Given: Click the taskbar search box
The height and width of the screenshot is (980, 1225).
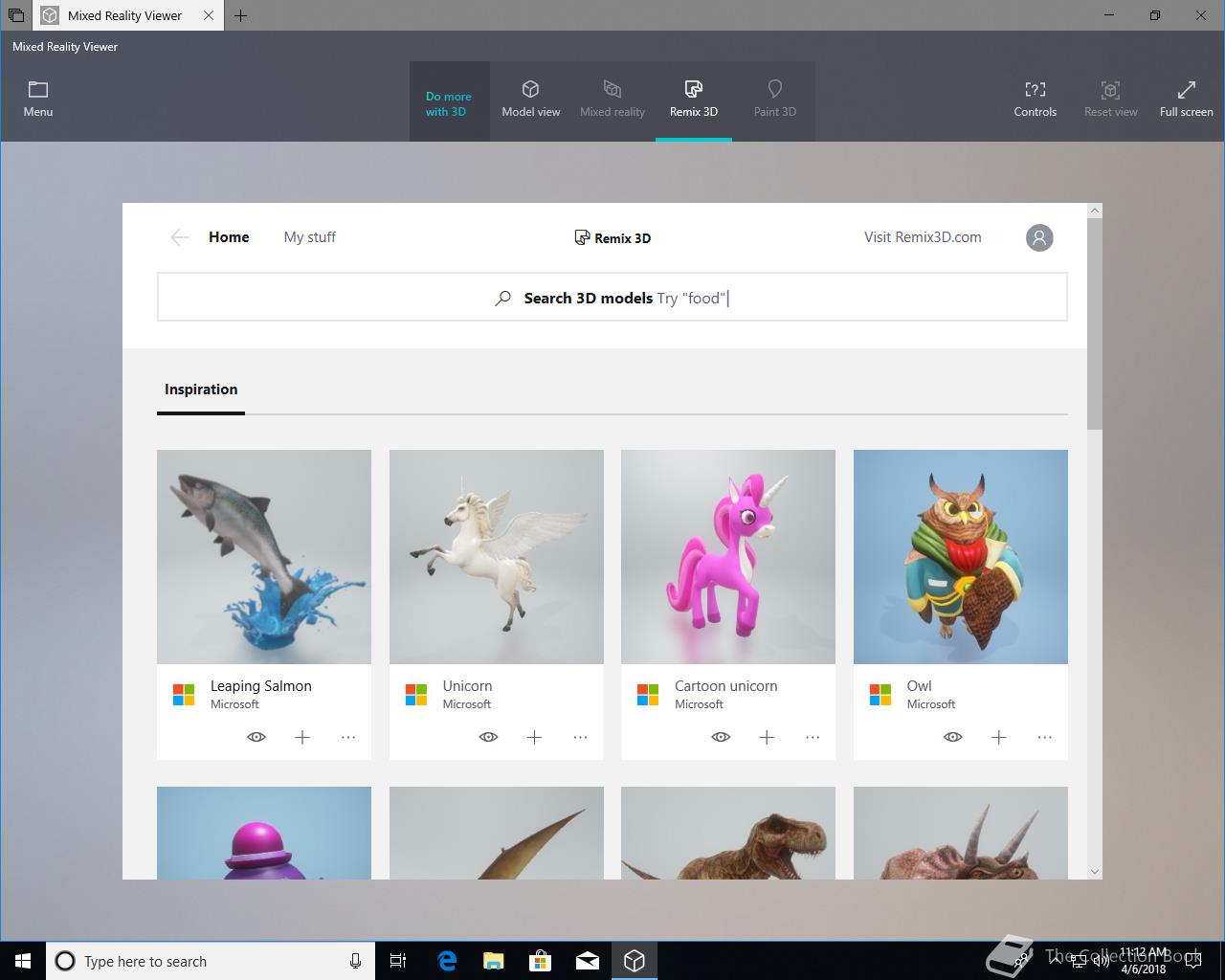Looking at the screenshot, I should (211, 961).
